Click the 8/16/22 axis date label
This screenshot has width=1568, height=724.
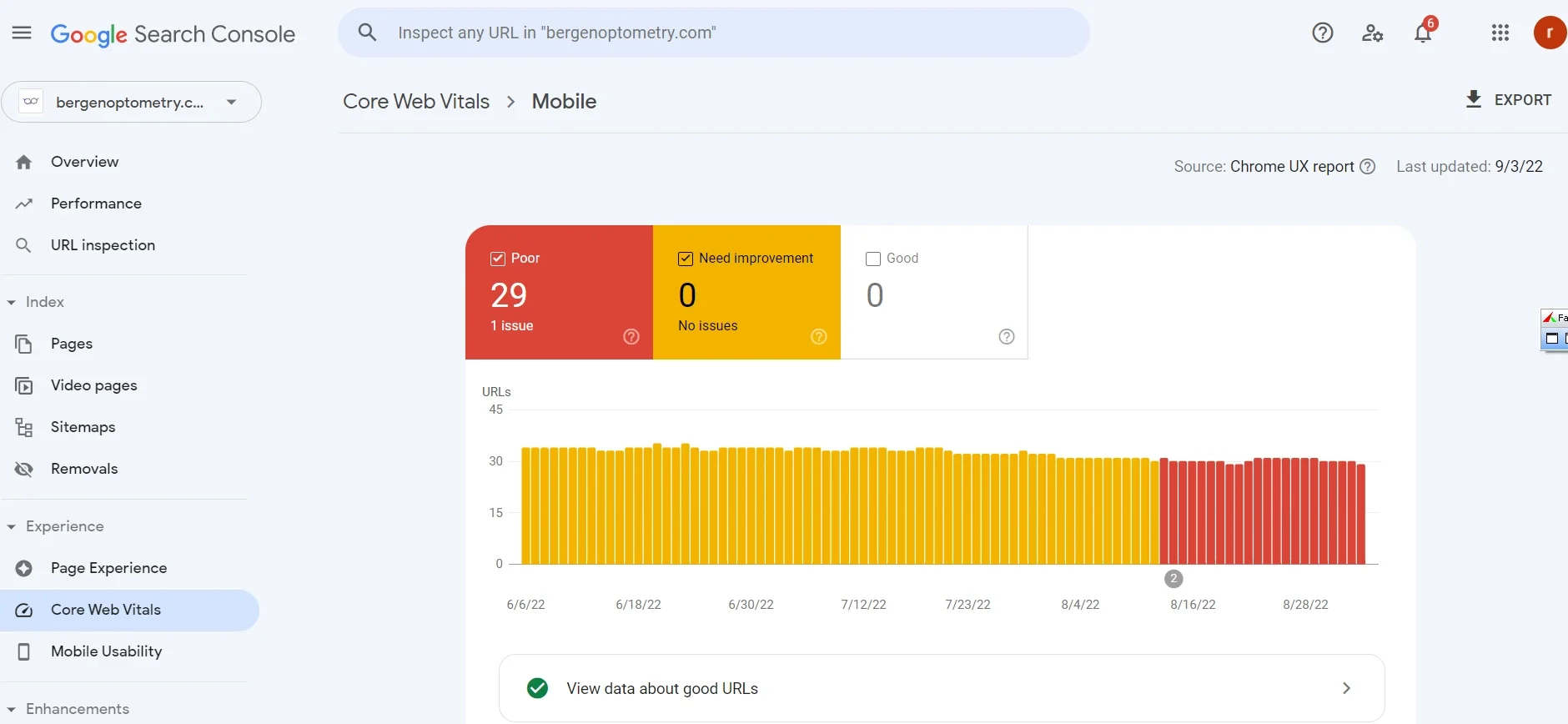point(1193,605)
